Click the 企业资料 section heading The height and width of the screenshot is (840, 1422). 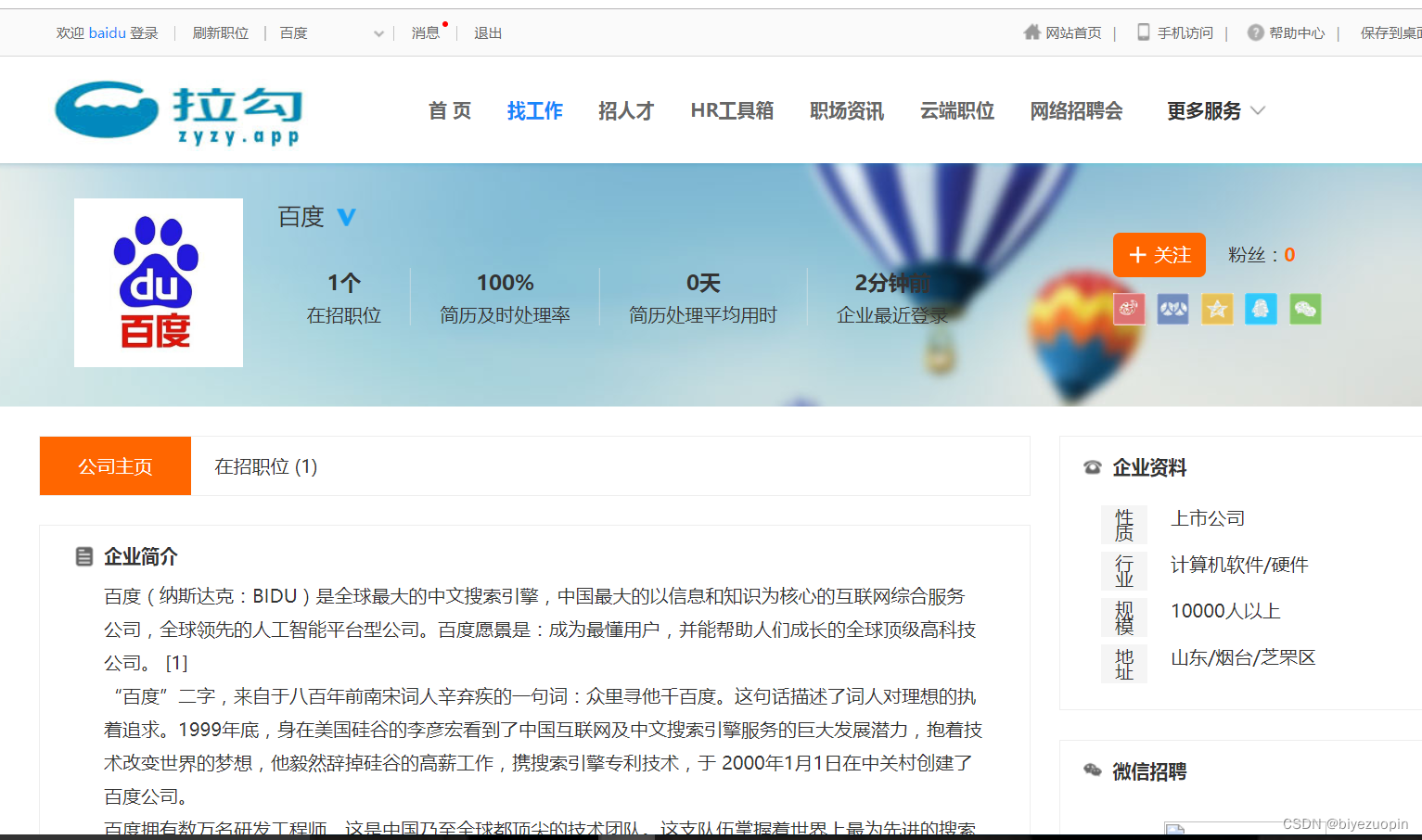coord(1149,467)
